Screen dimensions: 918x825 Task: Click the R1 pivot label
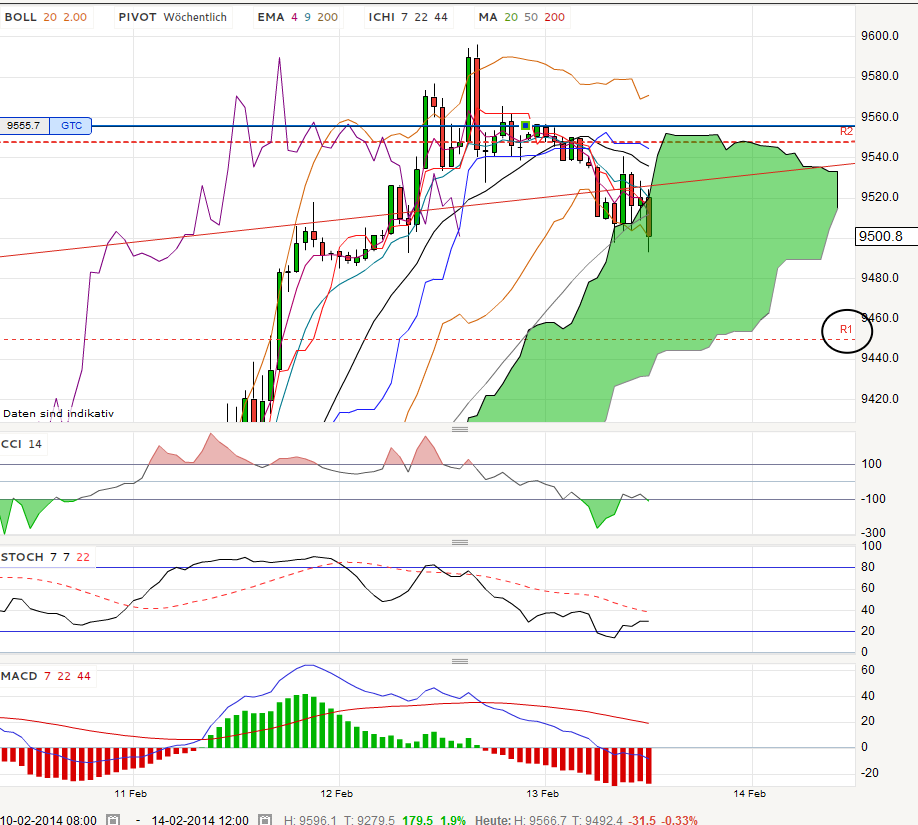(x=846, y=330)
